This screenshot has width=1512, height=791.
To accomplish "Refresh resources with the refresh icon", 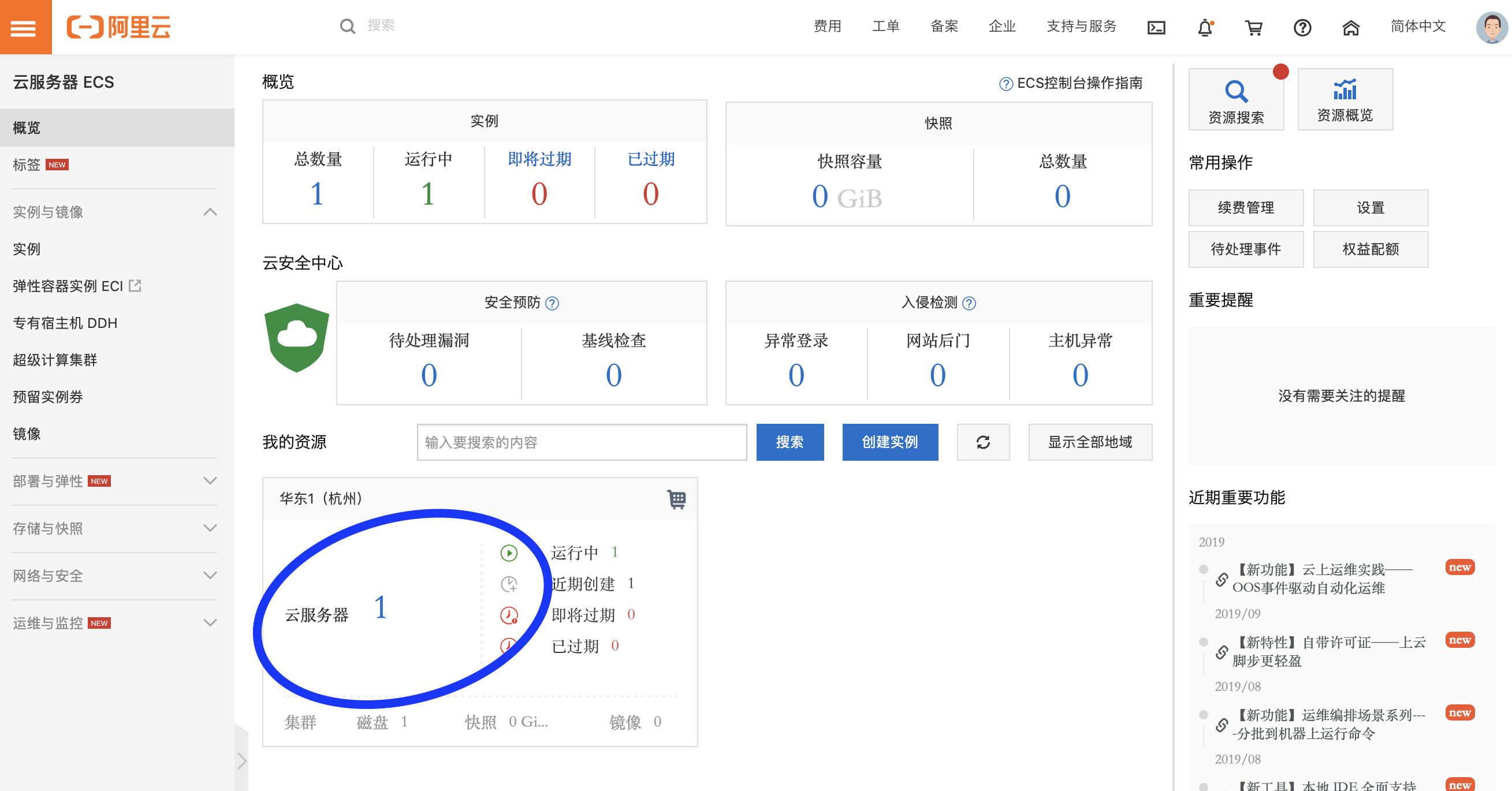I will 983,442.
